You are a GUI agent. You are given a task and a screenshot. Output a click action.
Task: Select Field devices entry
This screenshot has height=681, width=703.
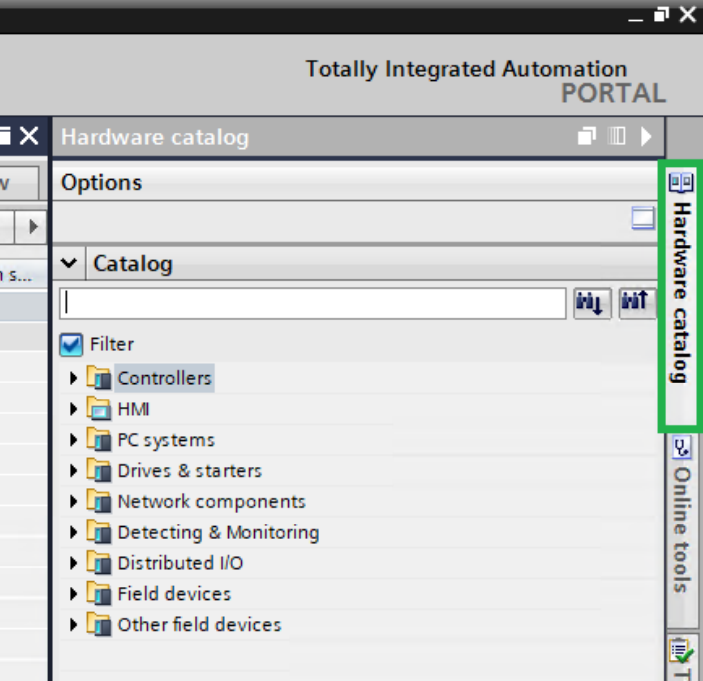pos(174,594)
